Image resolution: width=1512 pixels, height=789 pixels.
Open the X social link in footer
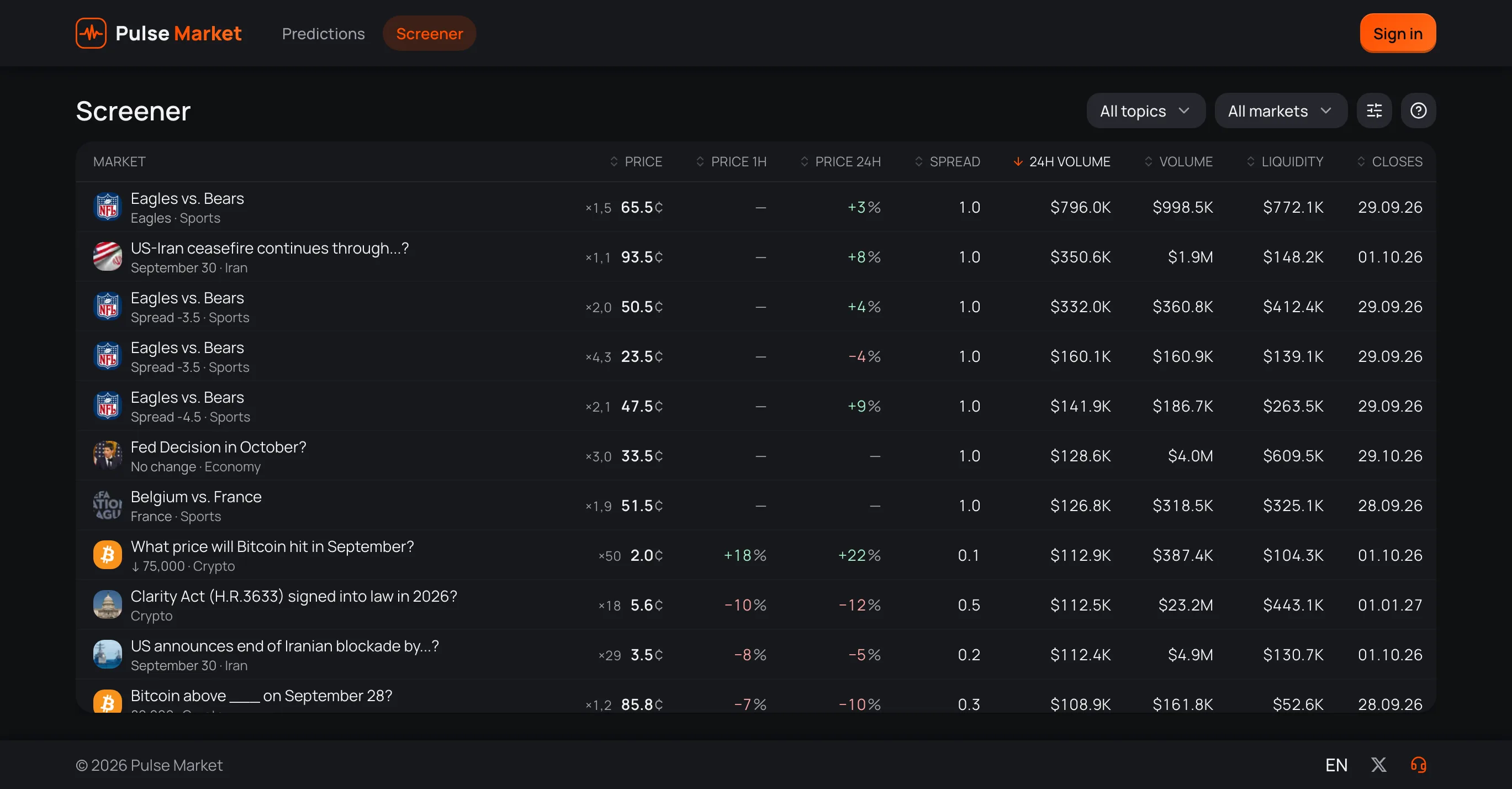click(1378, 764)
